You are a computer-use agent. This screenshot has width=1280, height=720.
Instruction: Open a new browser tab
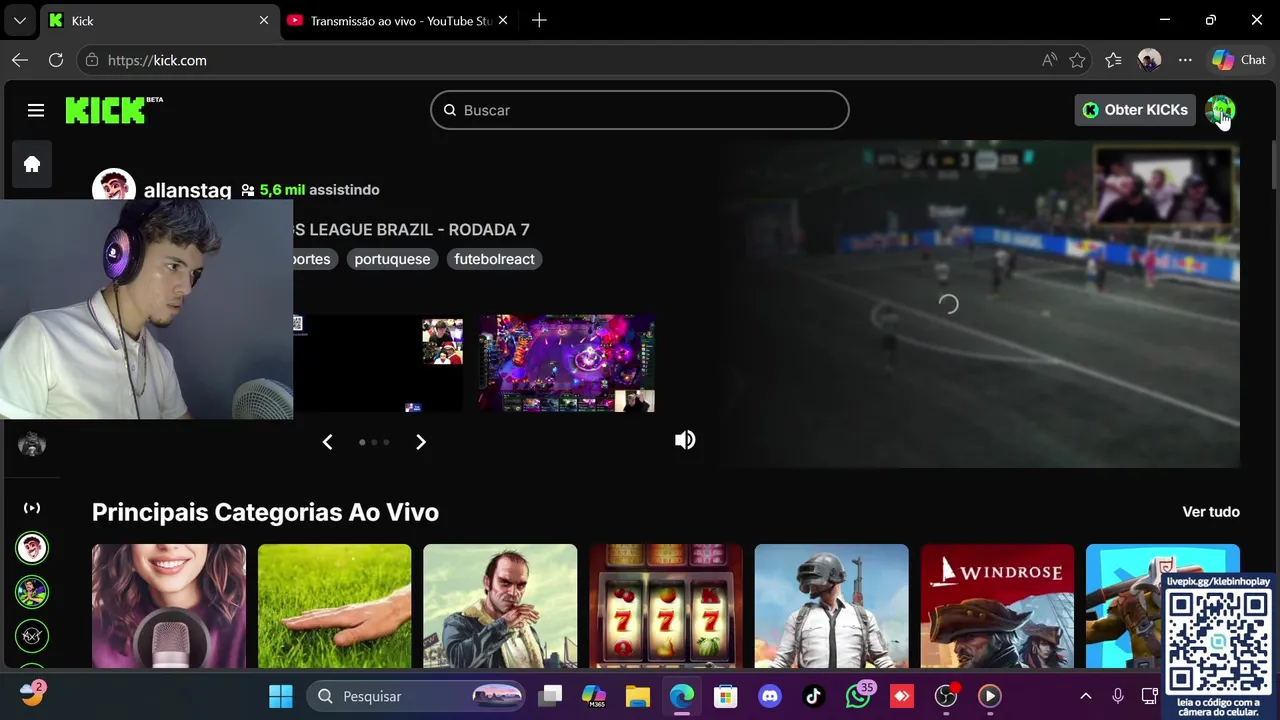(539, 20)
